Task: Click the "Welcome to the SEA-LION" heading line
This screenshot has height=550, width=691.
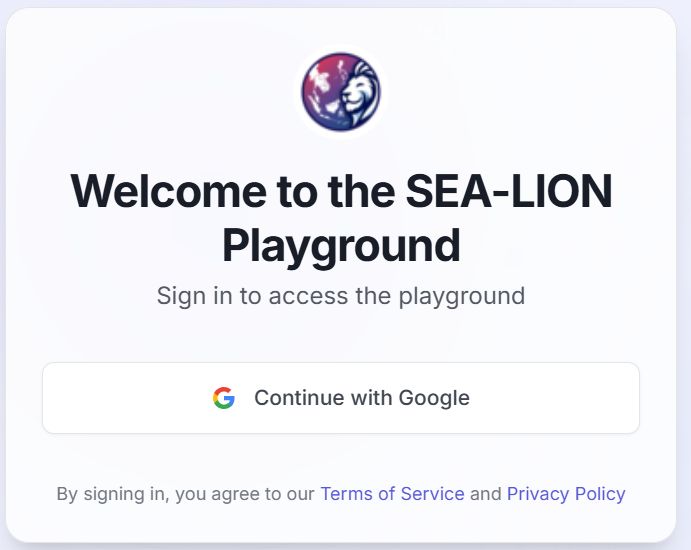Action: 341,192
